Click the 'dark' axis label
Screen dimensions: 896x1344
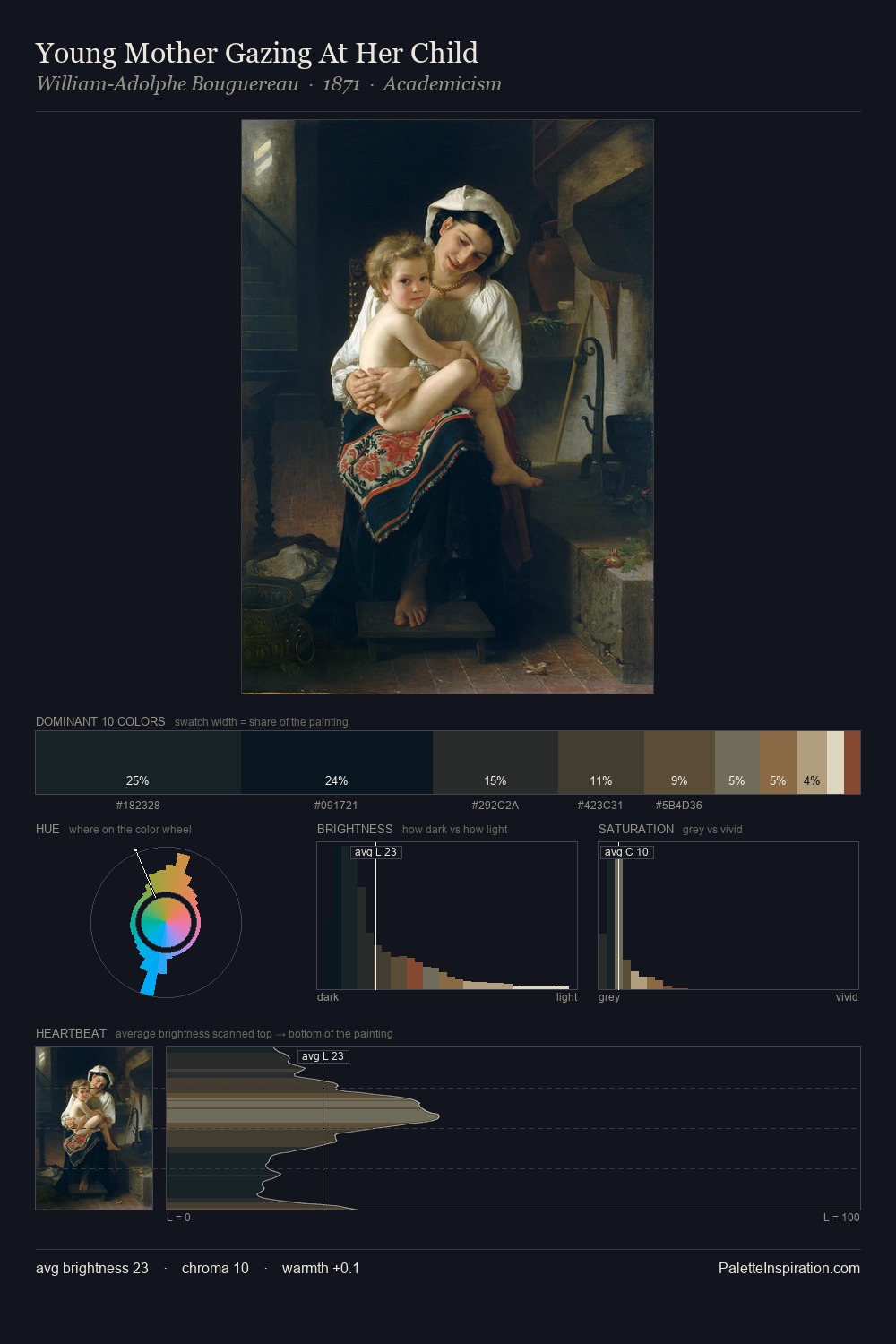(328, 997)
